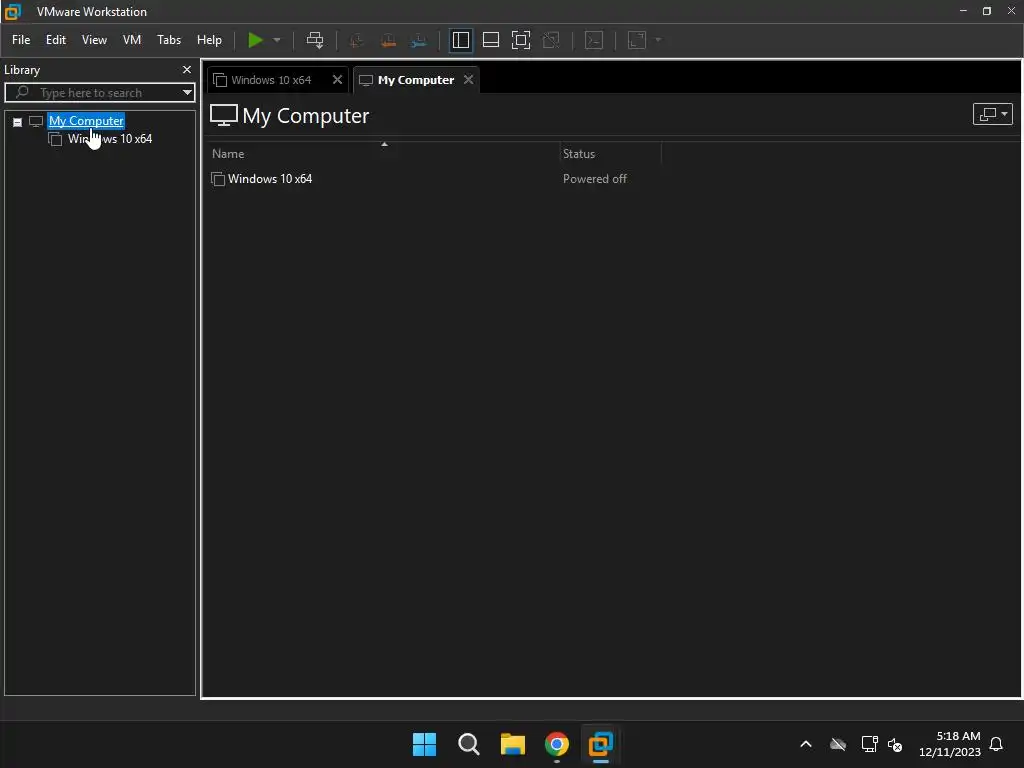
Task: Power on the virtual machine with green play button
Action: tap(255, 40)
